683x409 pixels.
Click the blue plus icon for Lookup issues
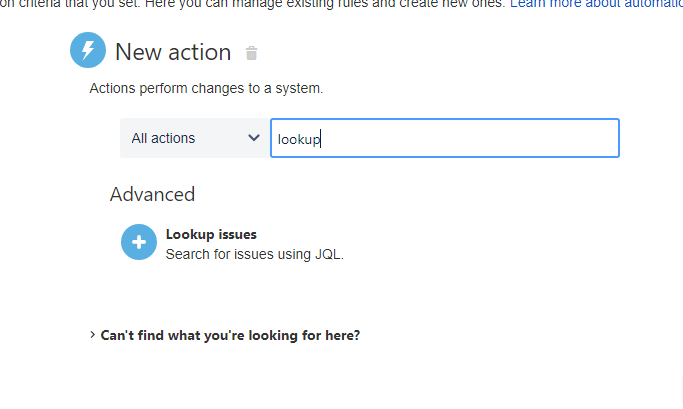pos(139,243)
